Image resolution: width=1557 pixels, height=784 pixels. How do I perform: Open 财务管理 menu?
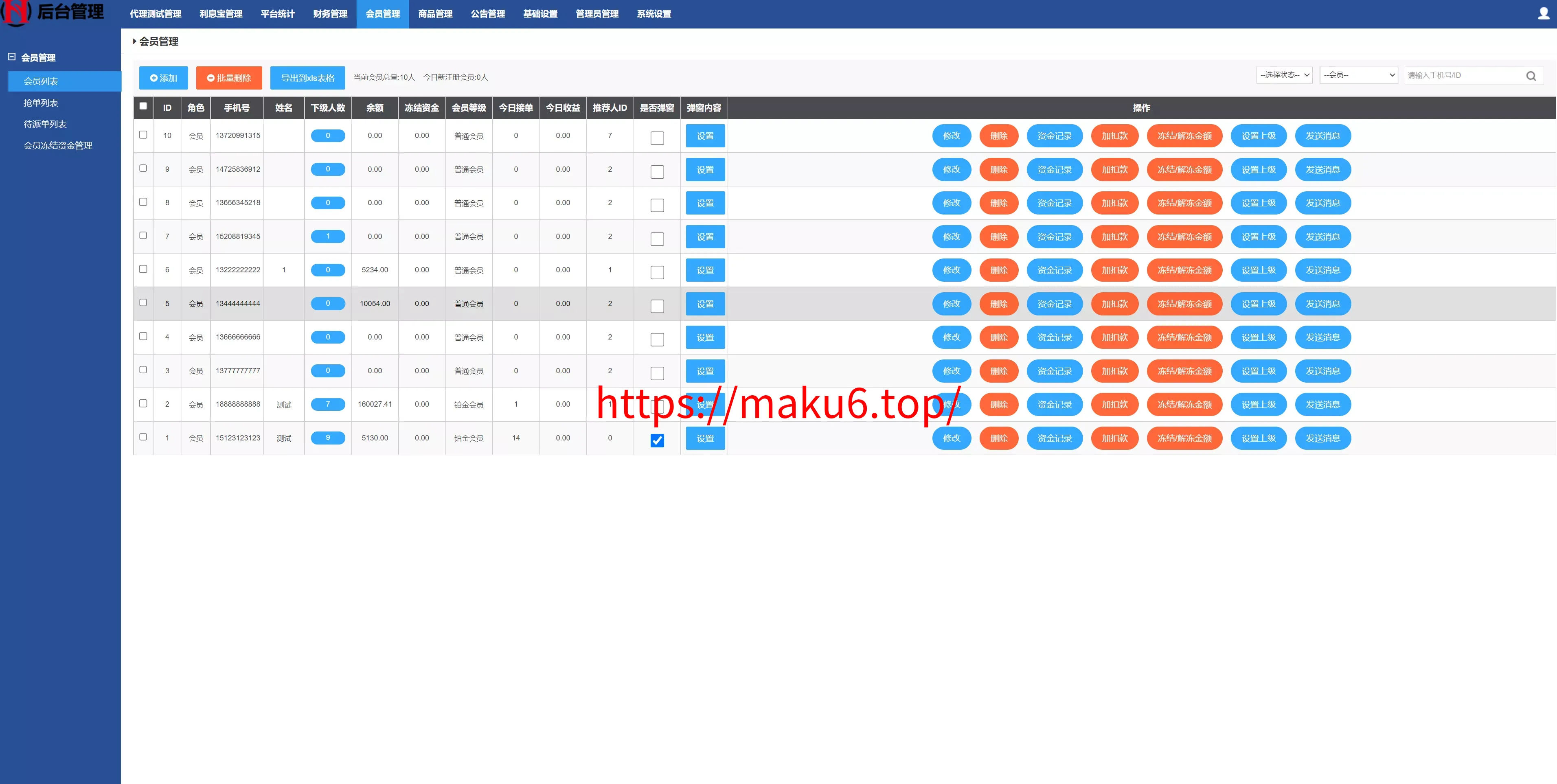point(330,14)
